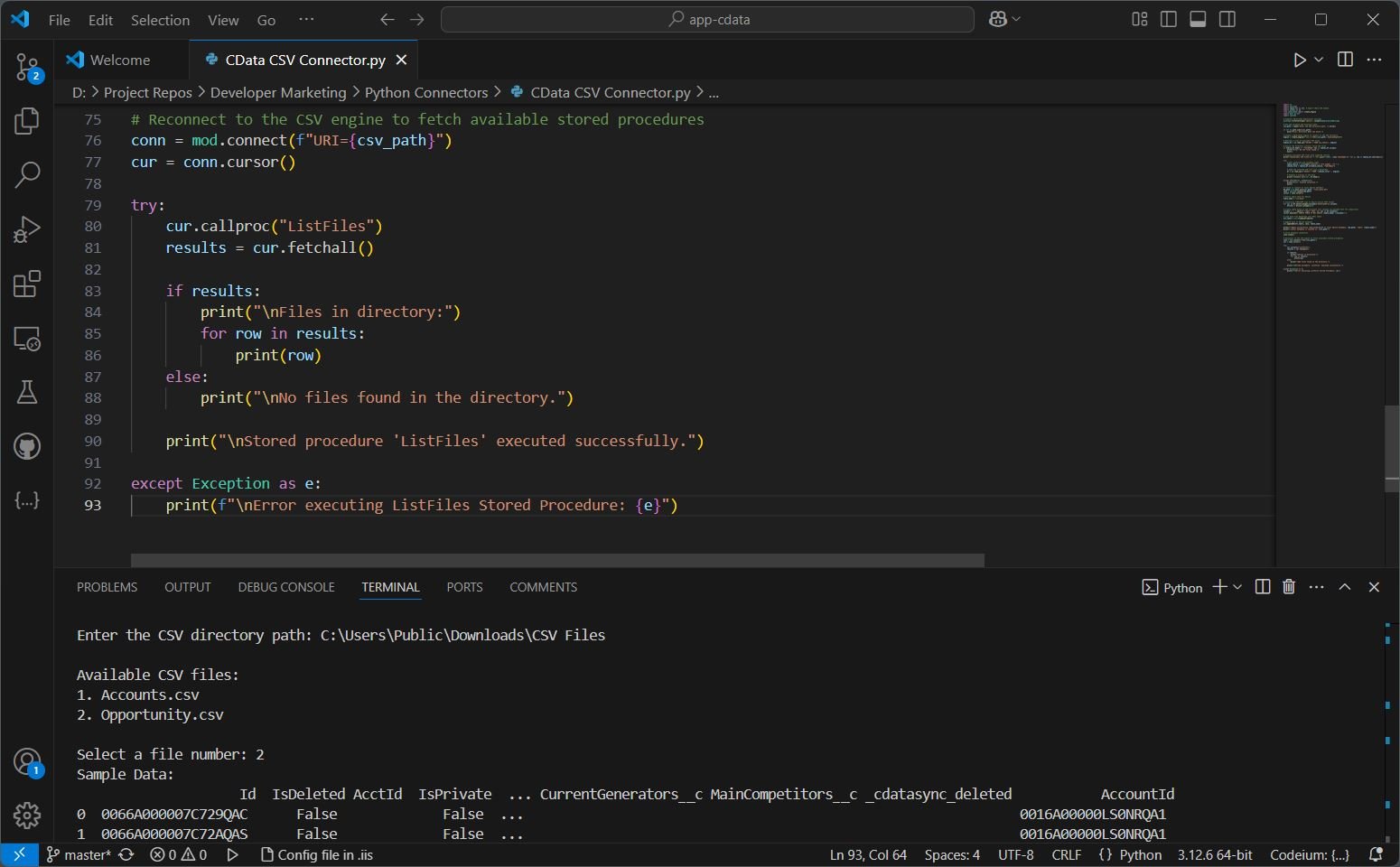Click Ln 93, Col 64 indicator
Screen dimensions: 1400x867
tap(868, 854)
